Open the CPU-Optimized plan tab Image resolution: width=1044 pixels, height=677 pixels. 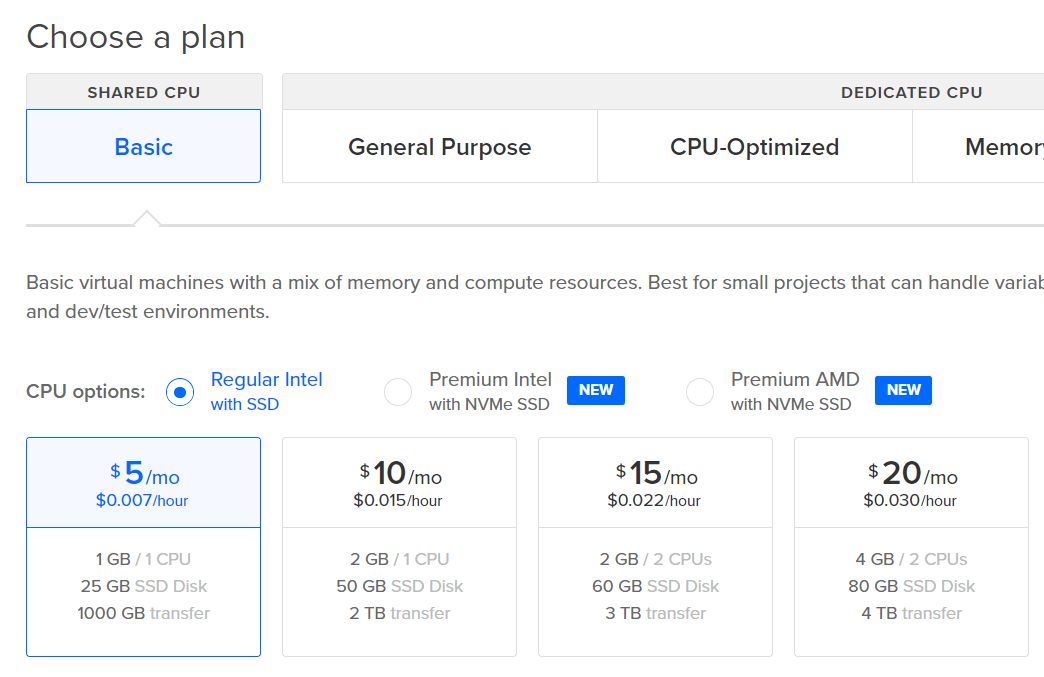(x=754, y=147)
